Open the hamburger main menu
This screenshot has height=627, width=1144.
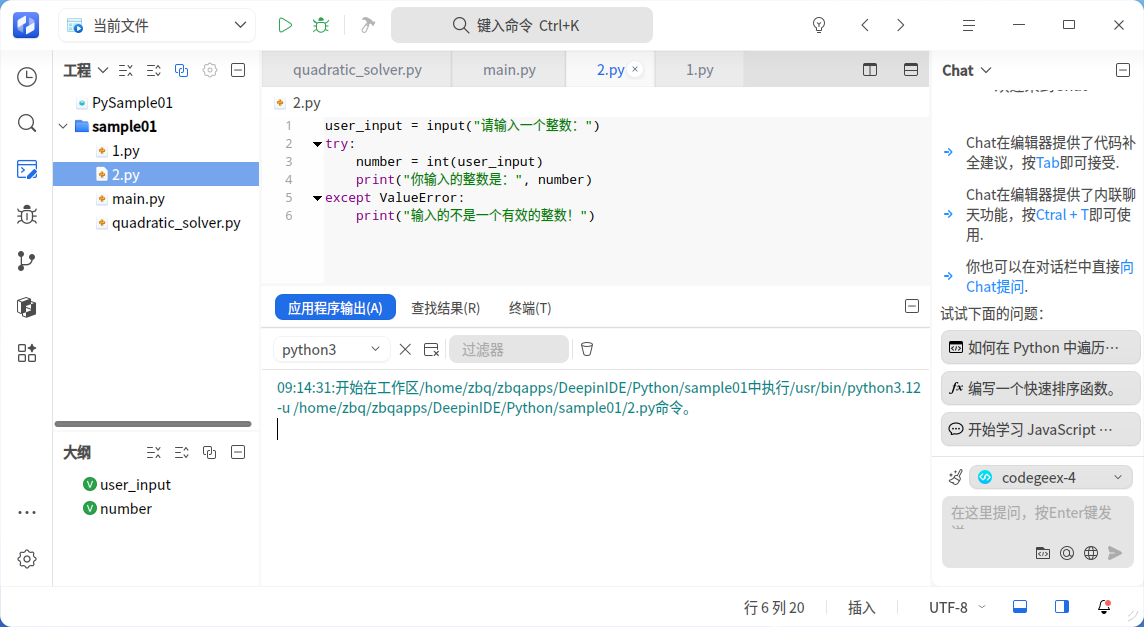(x=968, y=26)
